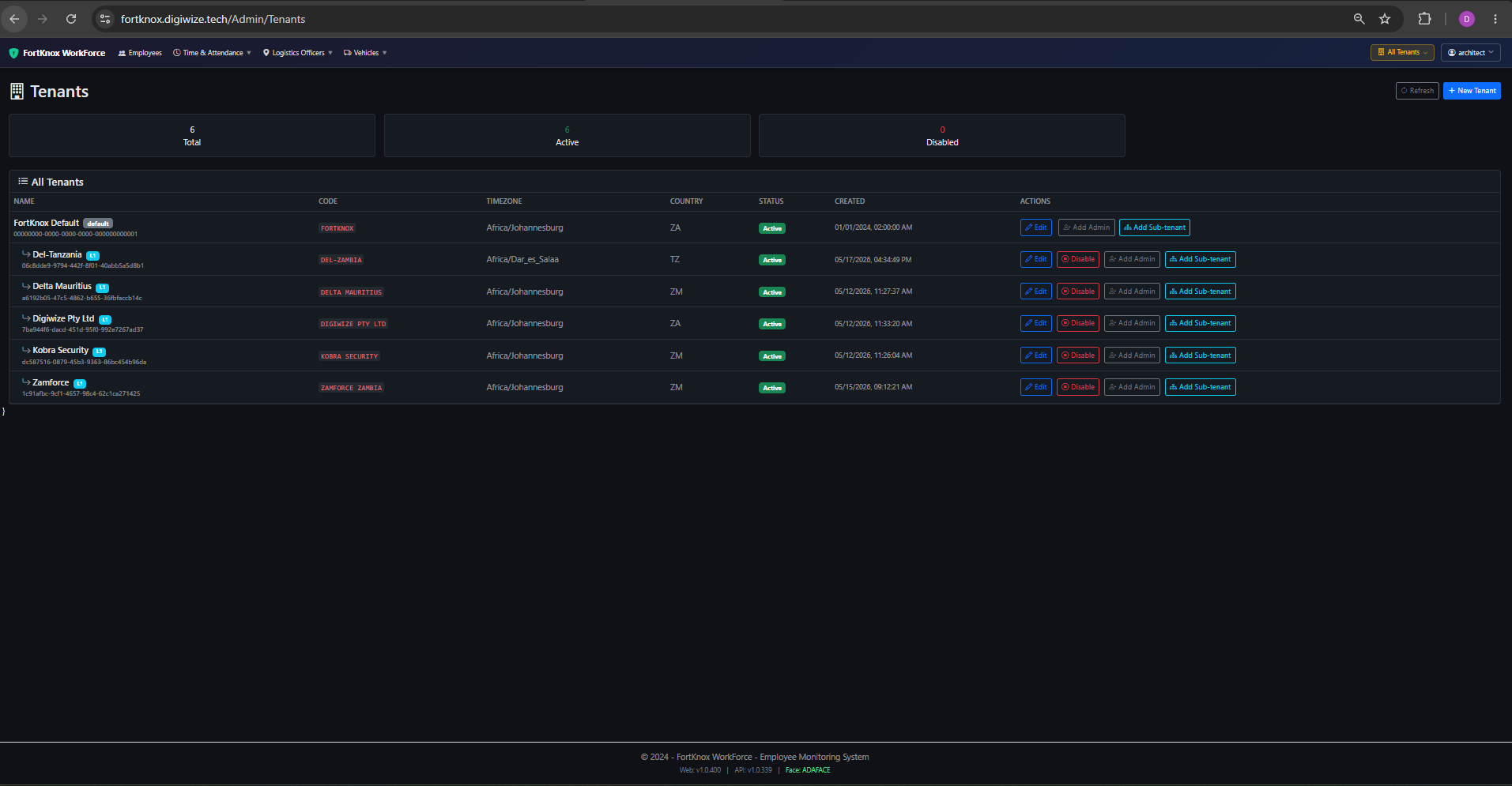Click the DEL-ZAMBIA code badge
The width and height of the screenshot is (1512, 786).
(341, 260)
